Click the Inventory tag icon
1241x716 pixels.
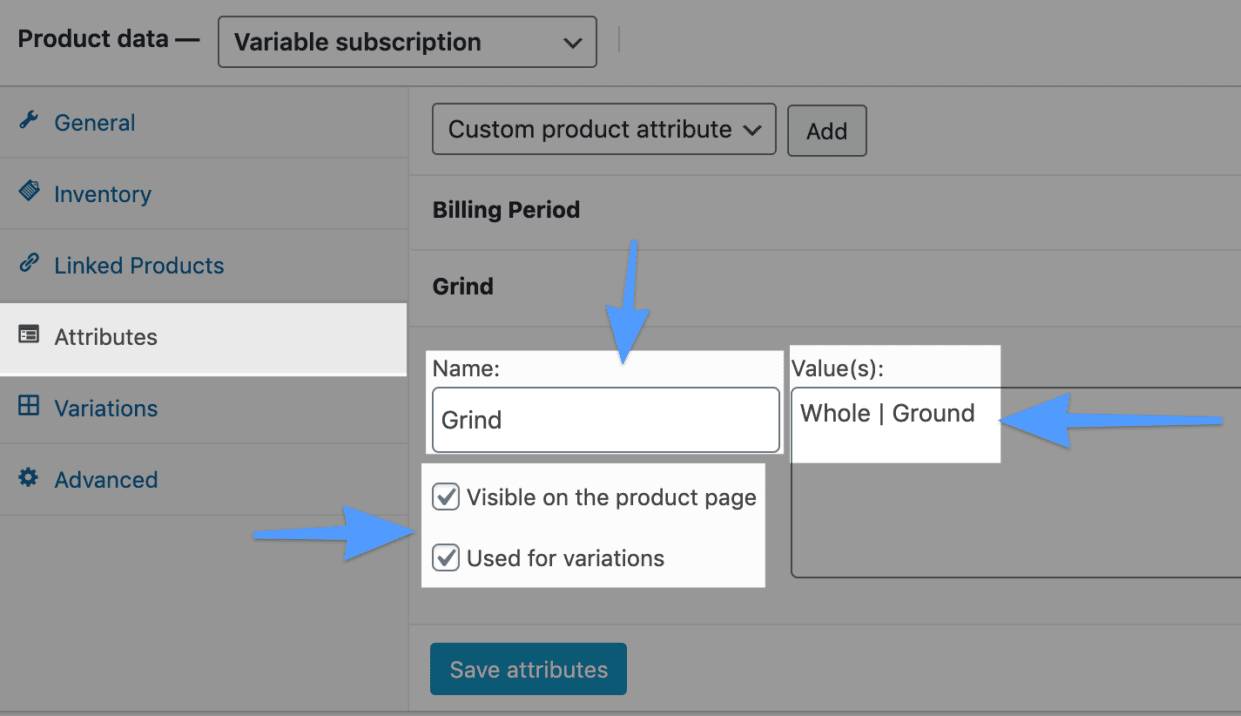coord(29,192)
